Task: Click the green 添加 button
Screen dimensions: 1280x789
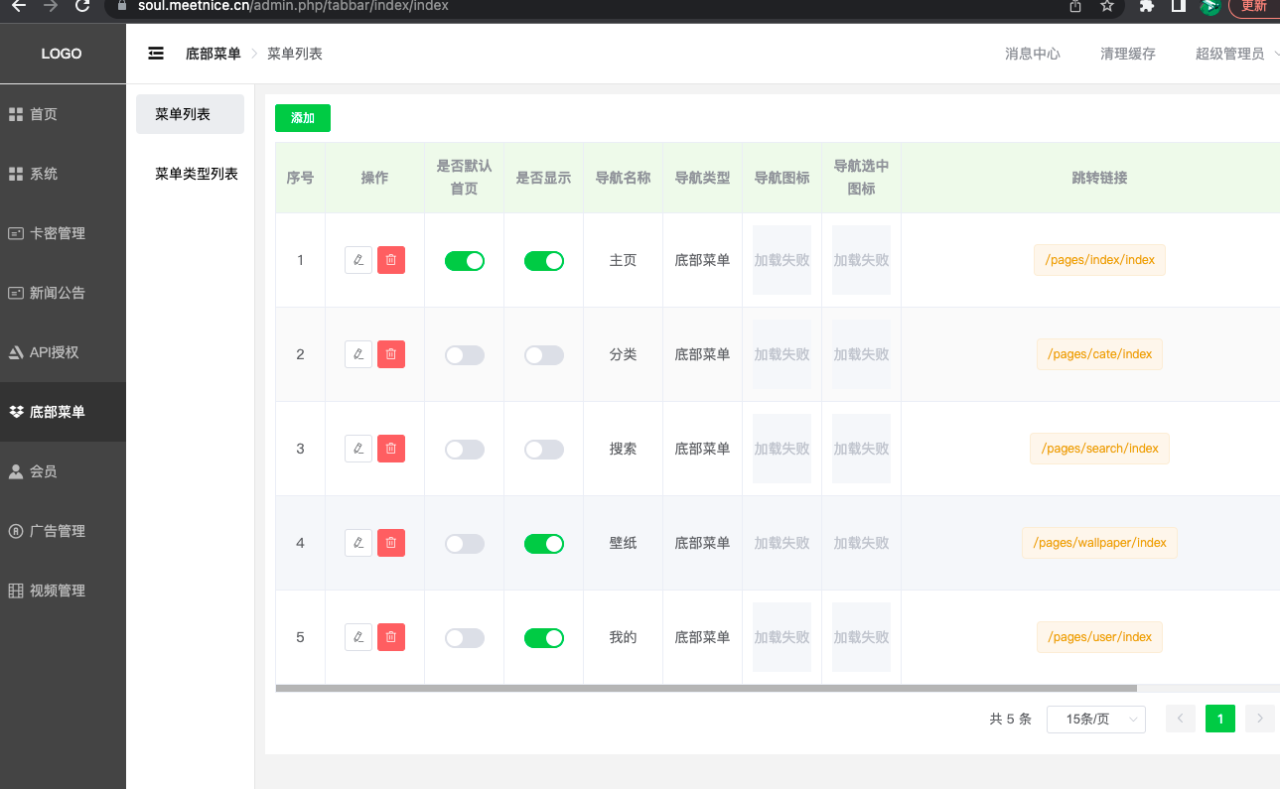Action: [303, 118]
